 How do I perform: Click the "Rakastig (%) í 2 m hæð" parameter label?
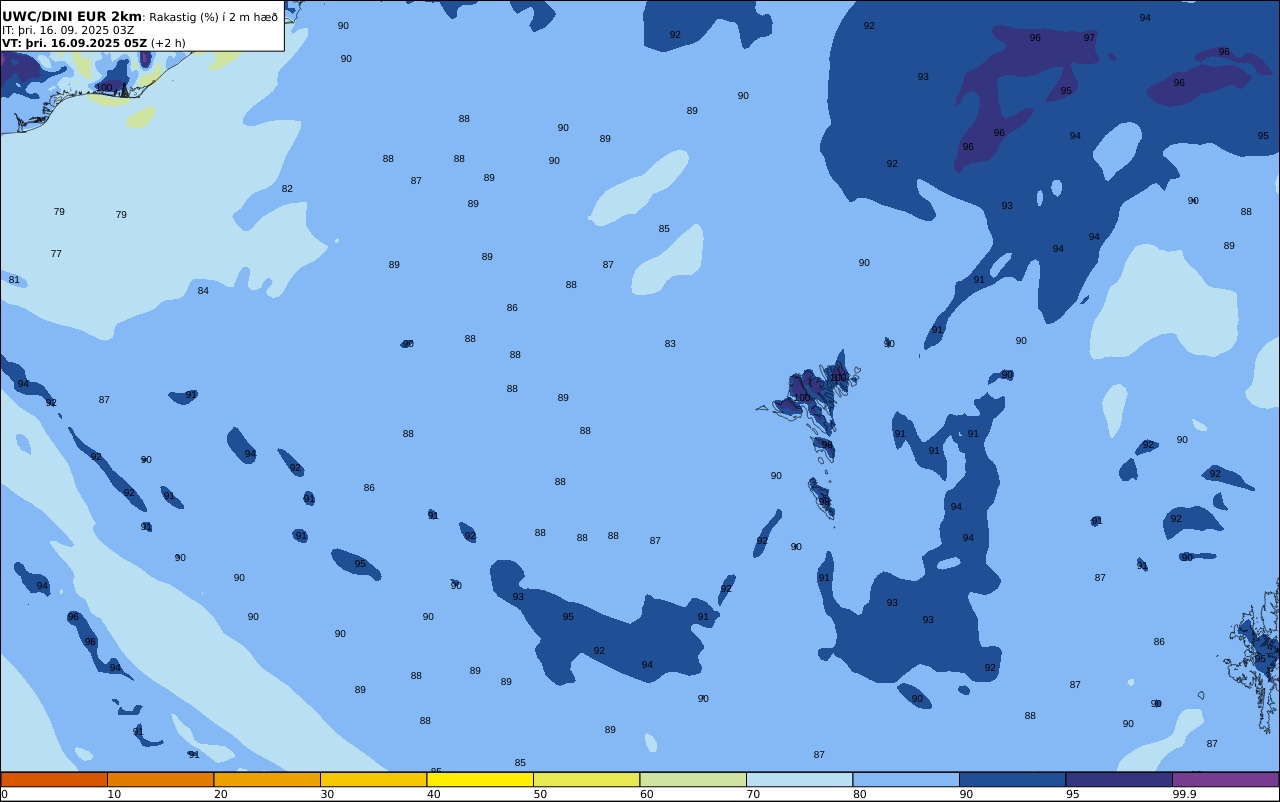point(214,17)
